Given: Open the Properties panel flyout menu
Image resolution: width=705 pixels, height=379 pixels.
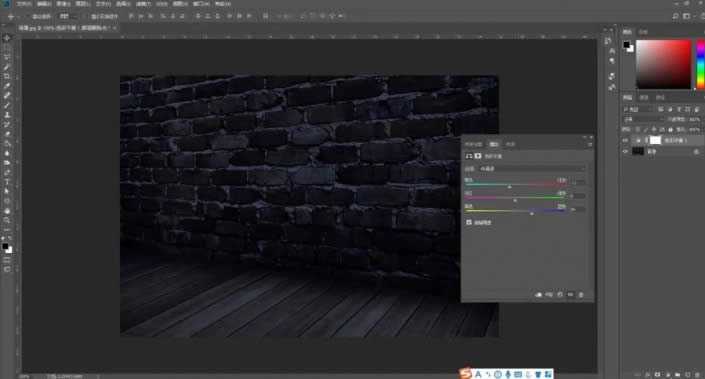Looking at the screenshot, I should pos(590,144).
